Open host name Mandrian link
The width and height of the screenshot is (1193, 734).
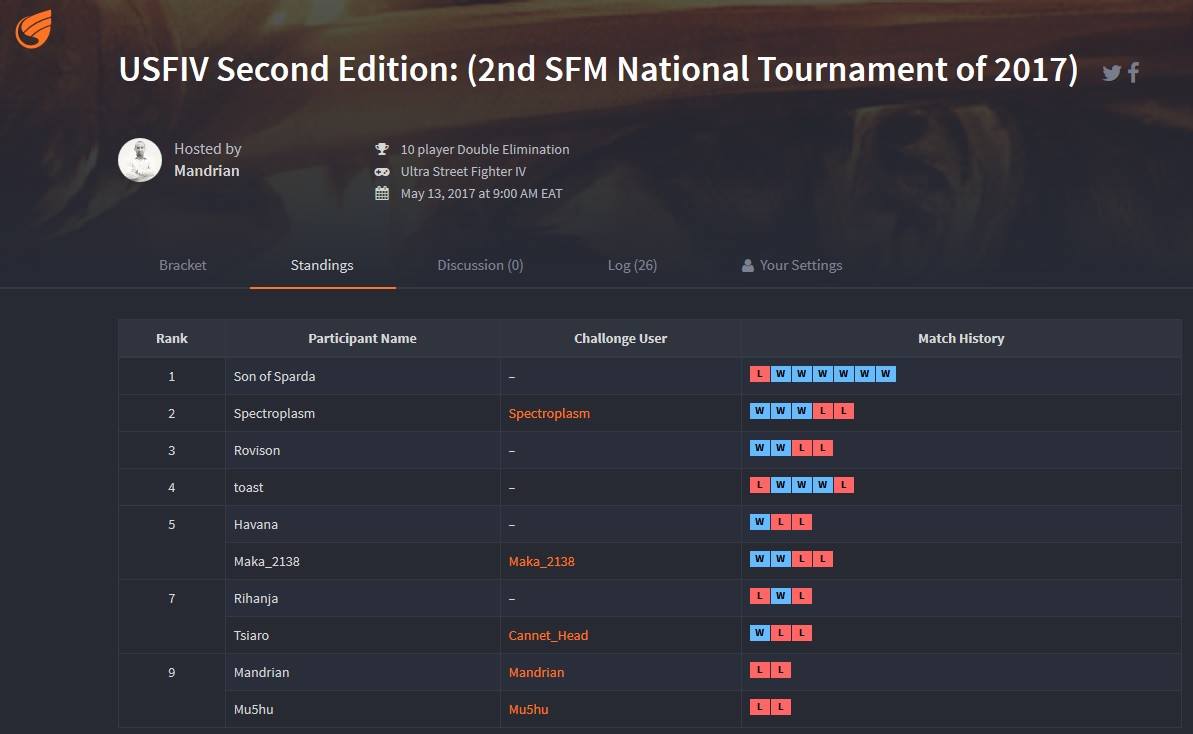click(207, 170)
